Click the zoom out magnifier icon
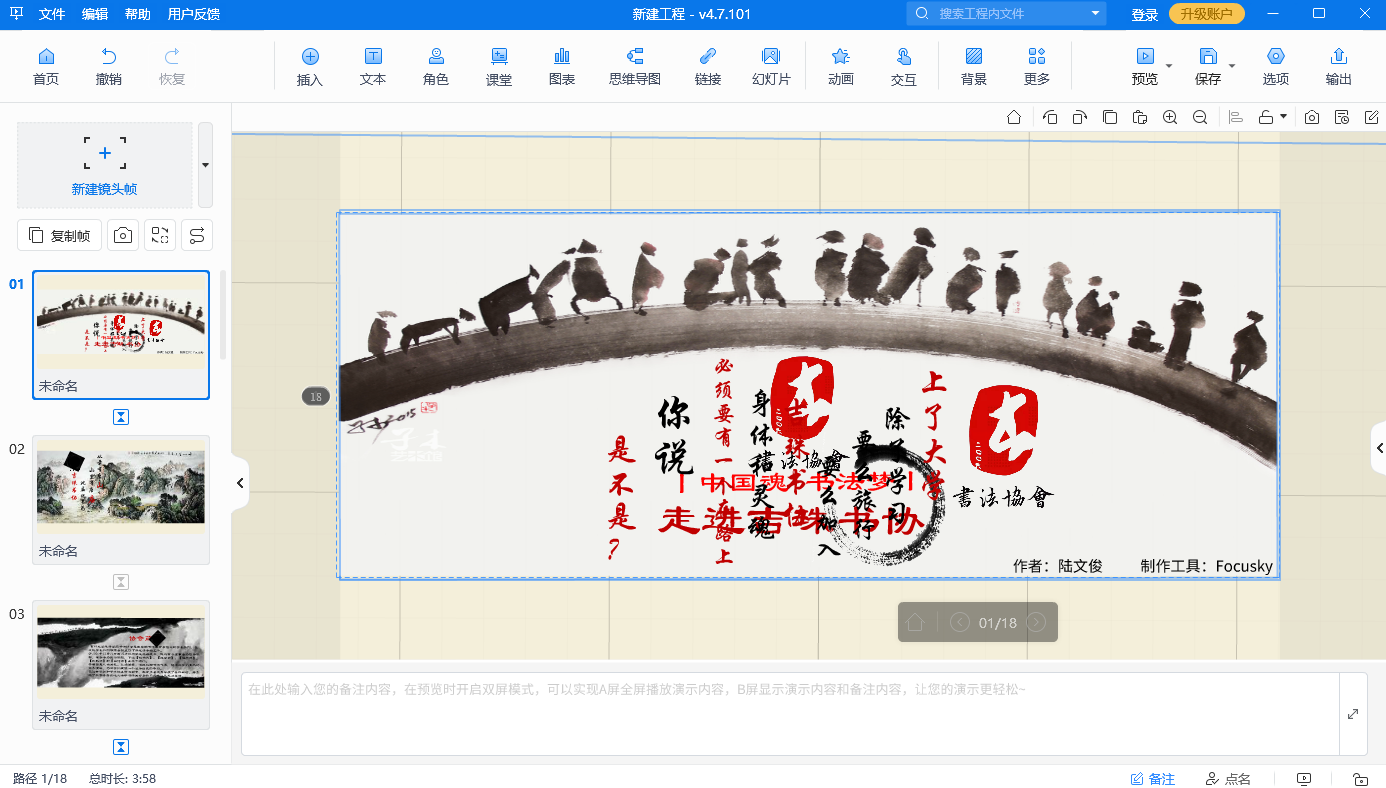This screenshot has width=1386, height=788. pyautogui.click(x=1200, y=117)
